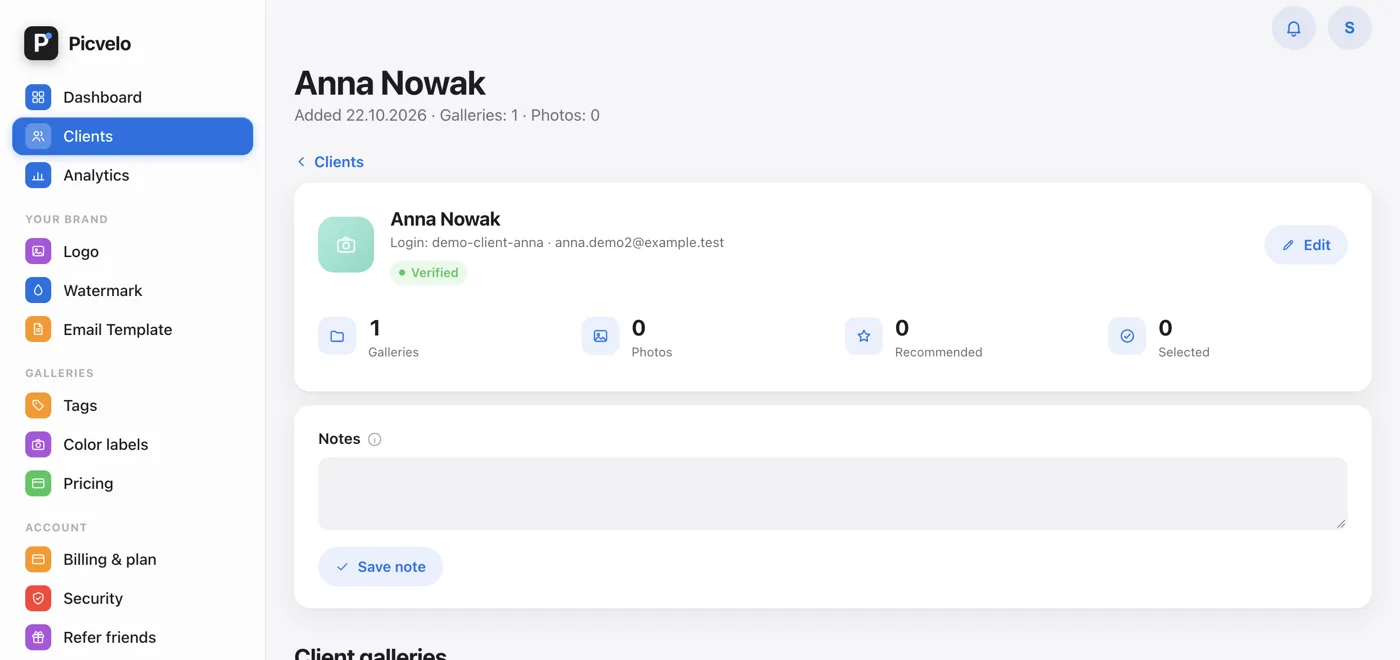Screen dimensions: 1400x660
Task: Click the login and email text line
Action: point(557,242)
